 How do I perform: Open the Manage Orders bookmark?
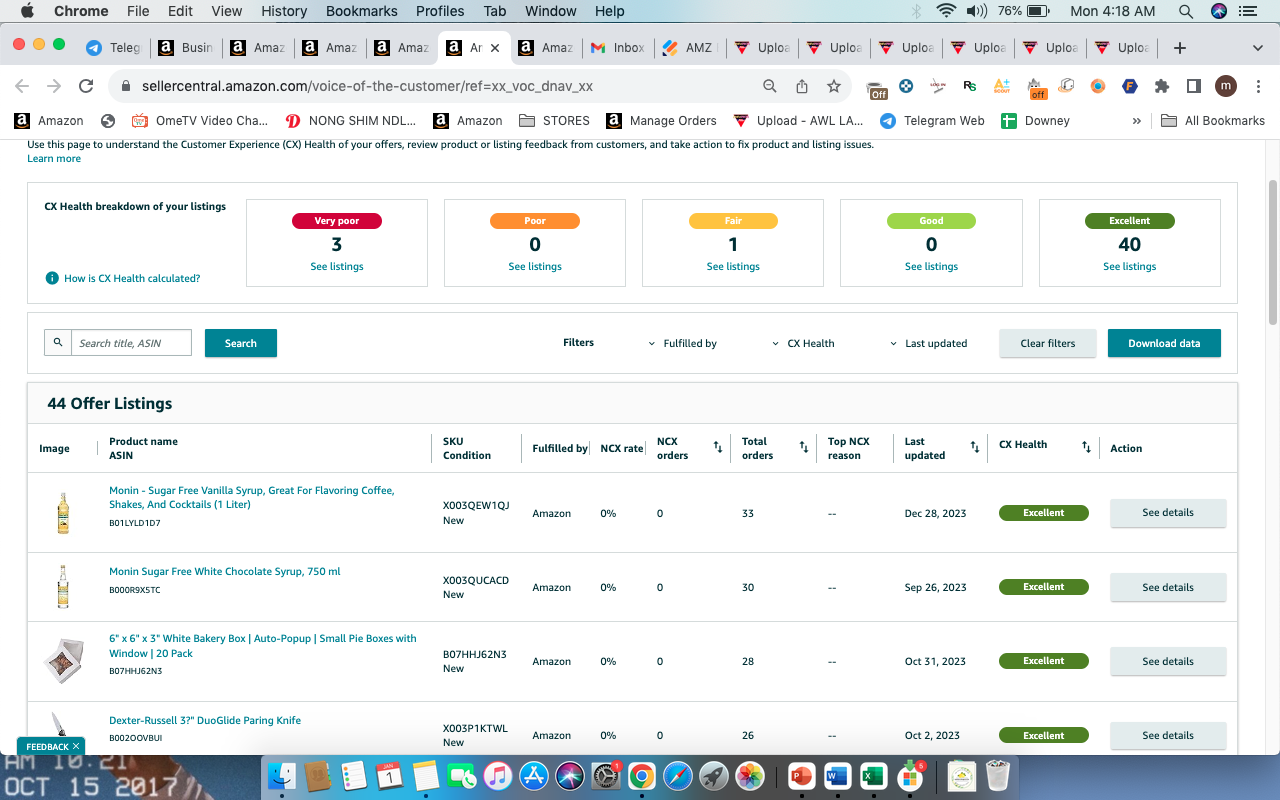(661, 121)
